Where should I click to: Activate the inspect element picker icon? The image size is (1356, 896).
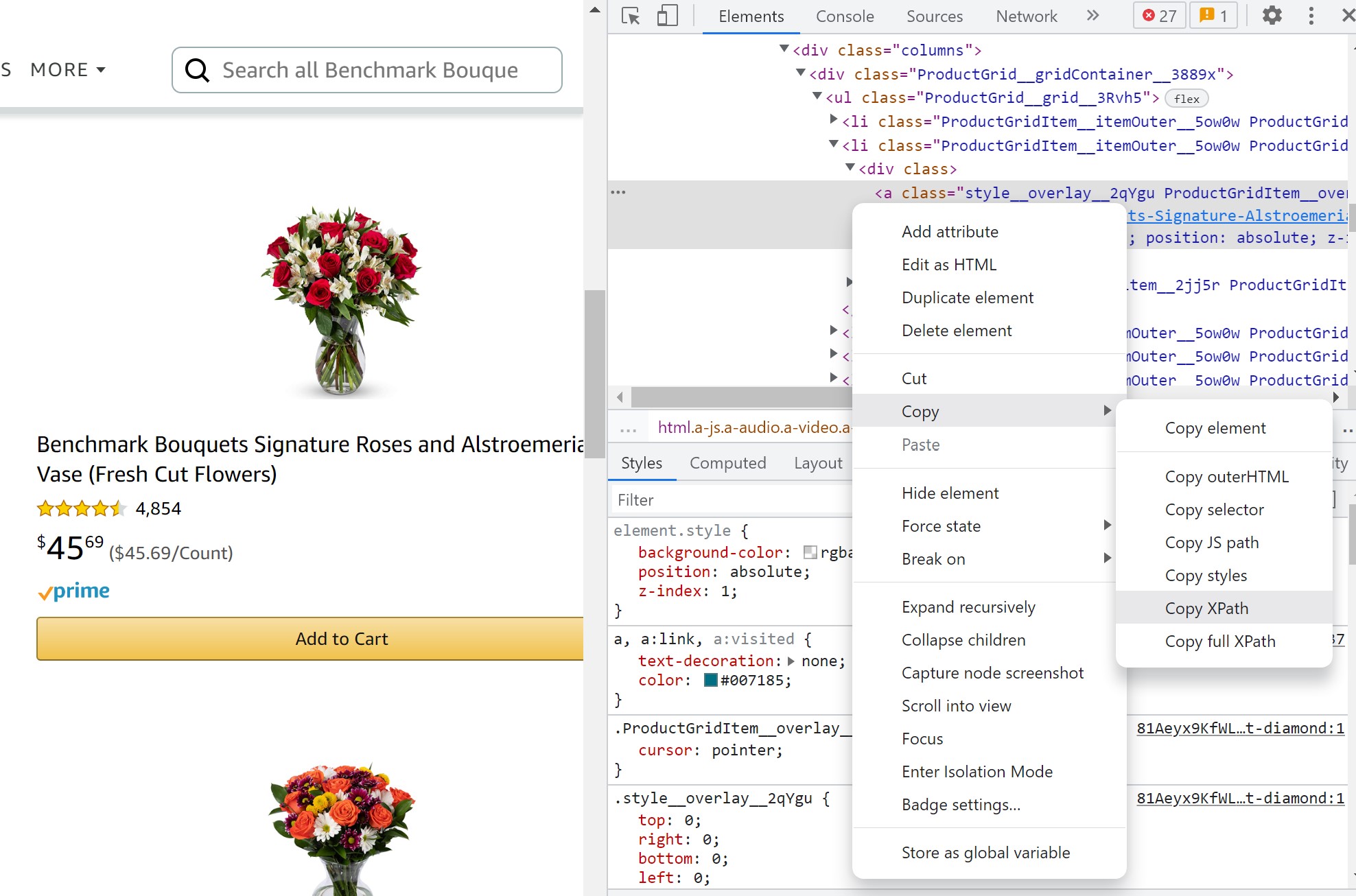tap(630, 16)
